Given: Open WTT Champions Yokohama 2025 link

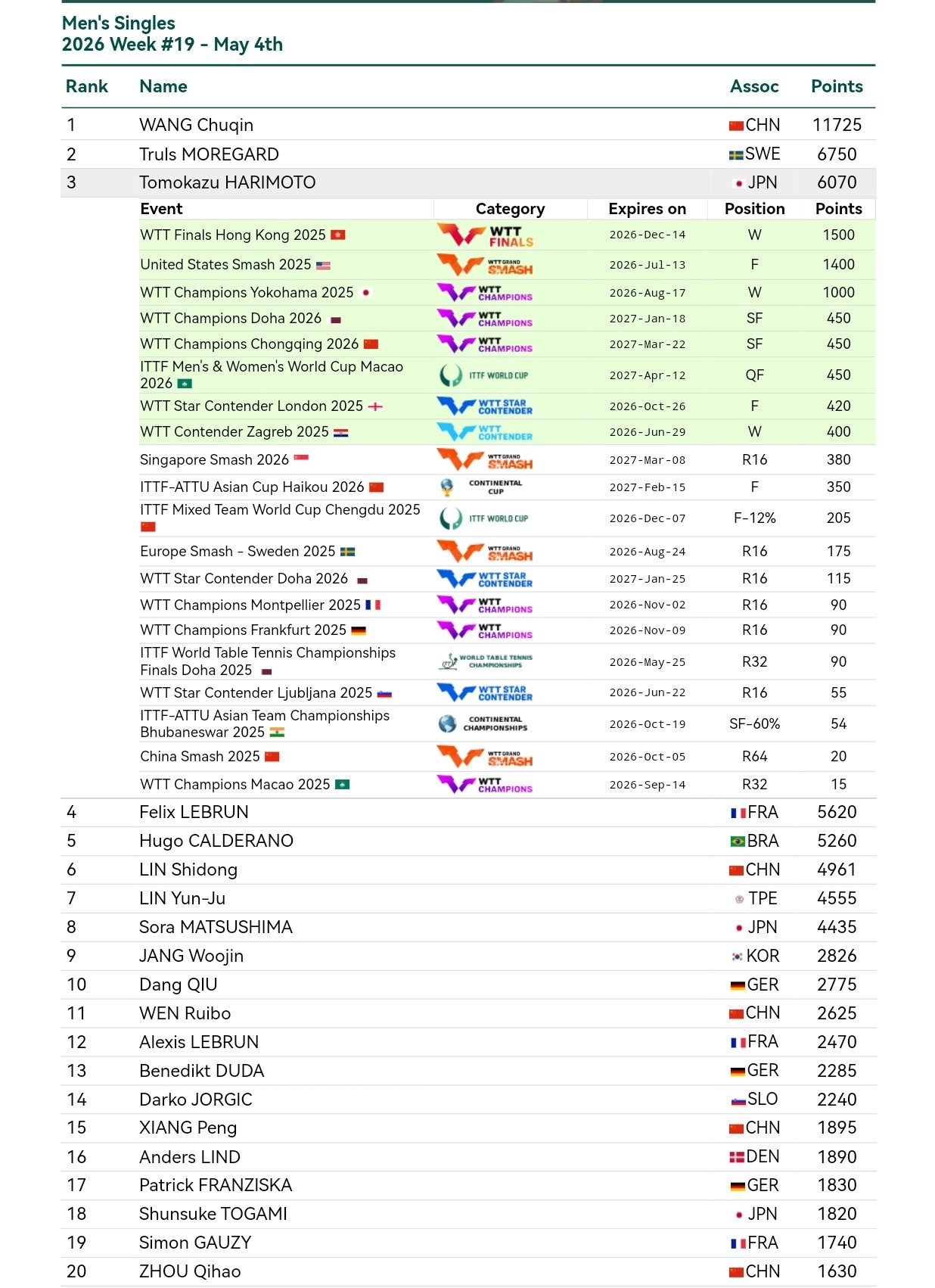Looking at the screenshot, I should click(247, 293).
